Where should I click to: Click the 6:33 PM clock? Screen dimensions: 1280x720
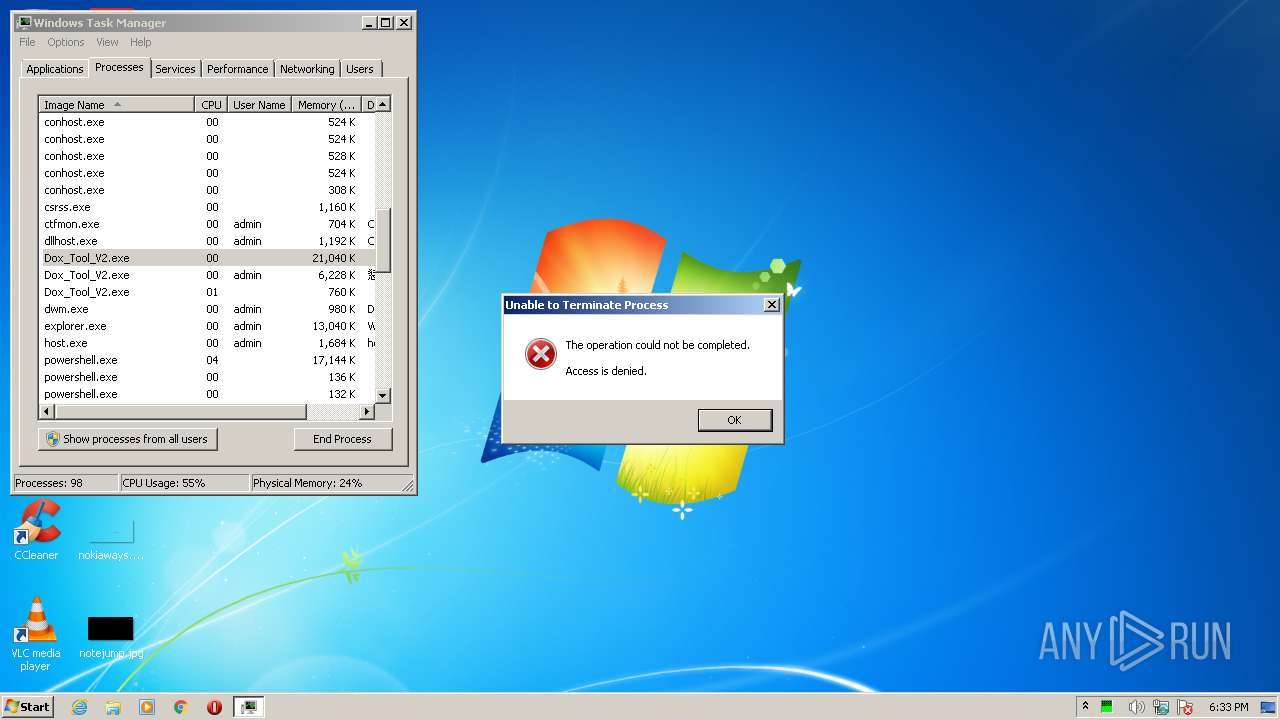tap(1228, 707)
